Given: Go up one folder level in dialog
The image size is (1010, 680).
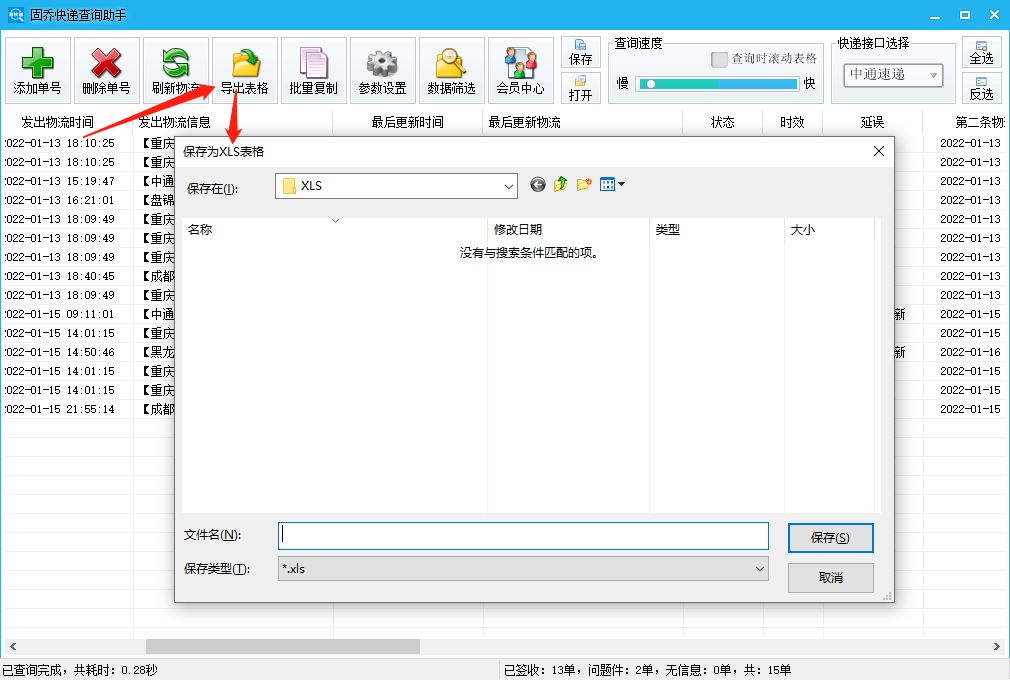Looking at the screenshot, I should point(560,185).
